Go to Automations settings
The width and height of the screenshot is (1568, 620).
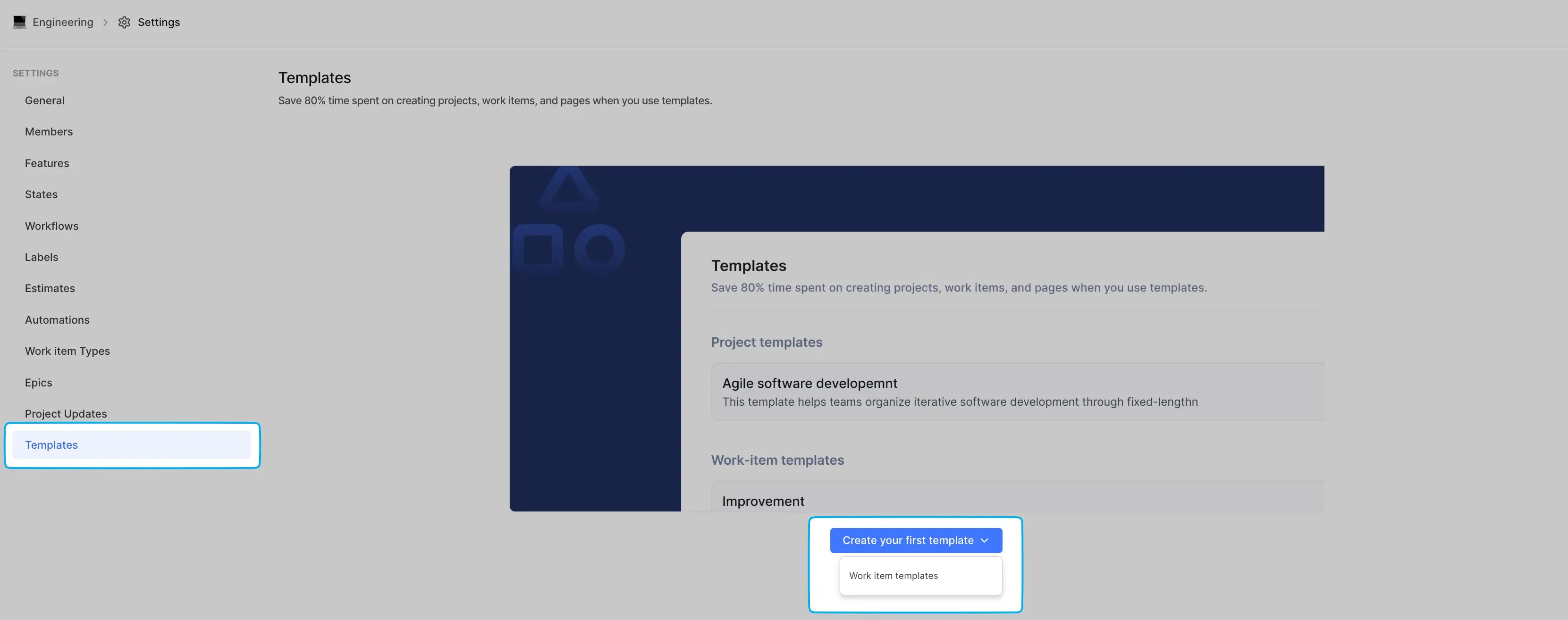(57, 319)
